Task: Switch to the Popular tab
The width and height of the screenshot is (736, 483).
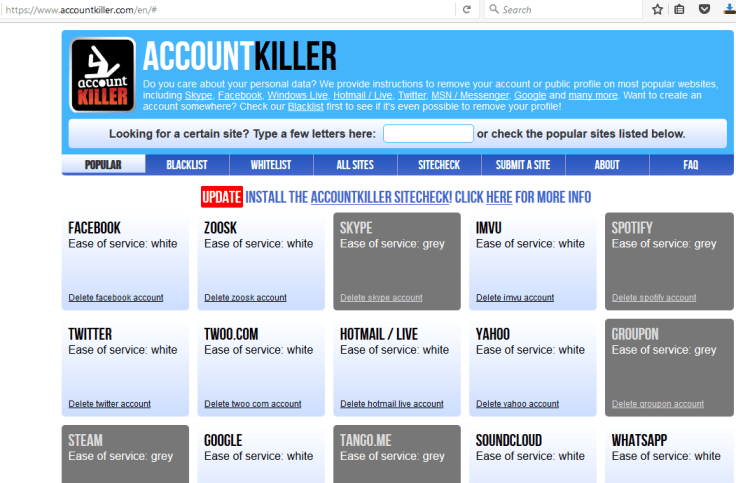Action: click(x=103, y=165)
